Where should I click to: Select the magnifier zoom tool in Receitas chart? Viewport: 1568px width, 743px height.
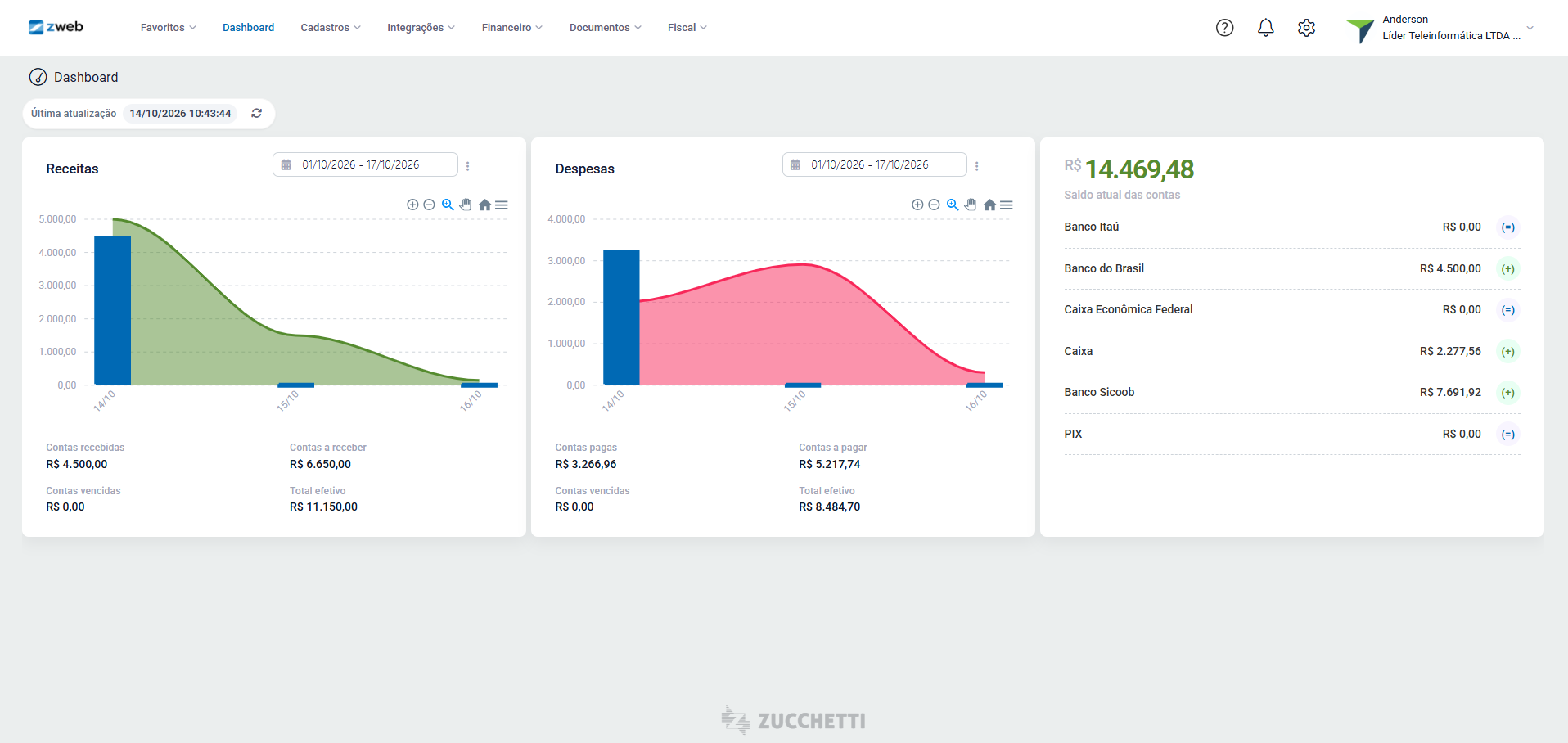tap(448, 205)
